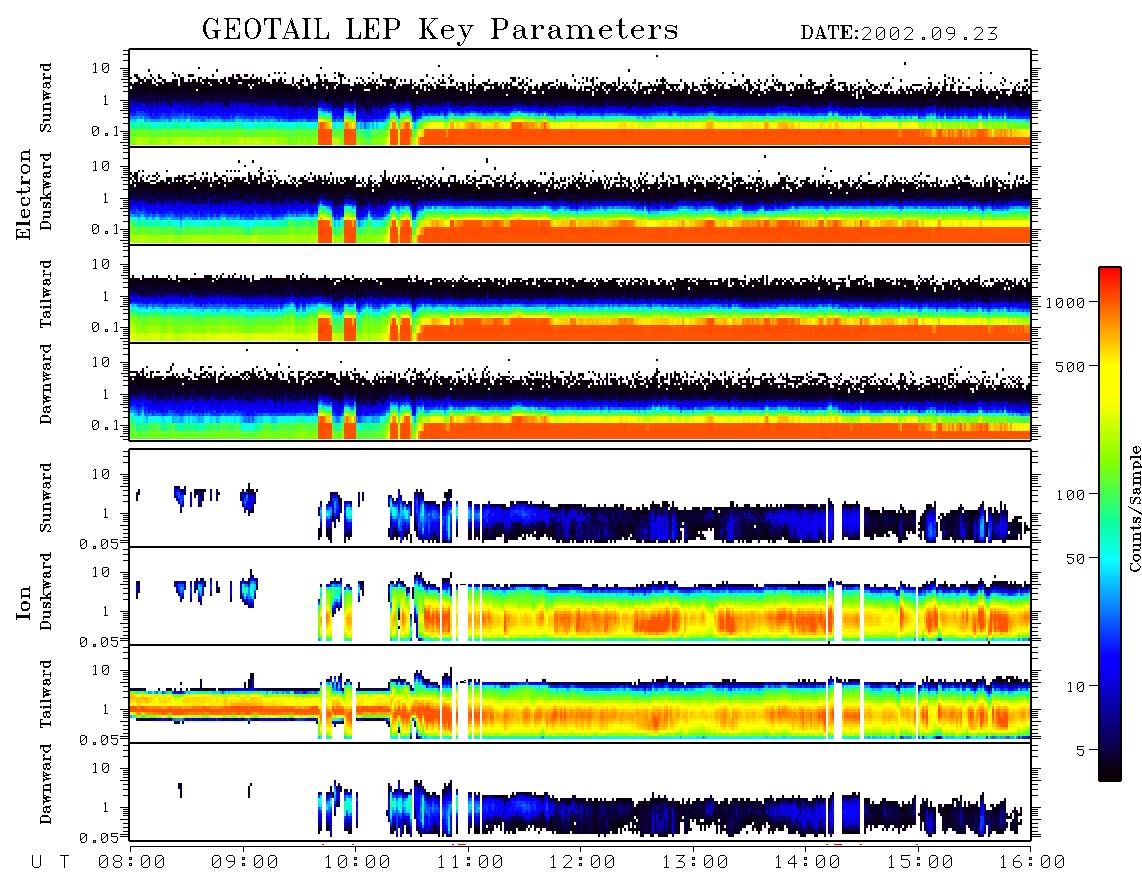Click the "500" colorbar tick label
This screenshot has height=880, width=1142.
[x=1070, y=366]
